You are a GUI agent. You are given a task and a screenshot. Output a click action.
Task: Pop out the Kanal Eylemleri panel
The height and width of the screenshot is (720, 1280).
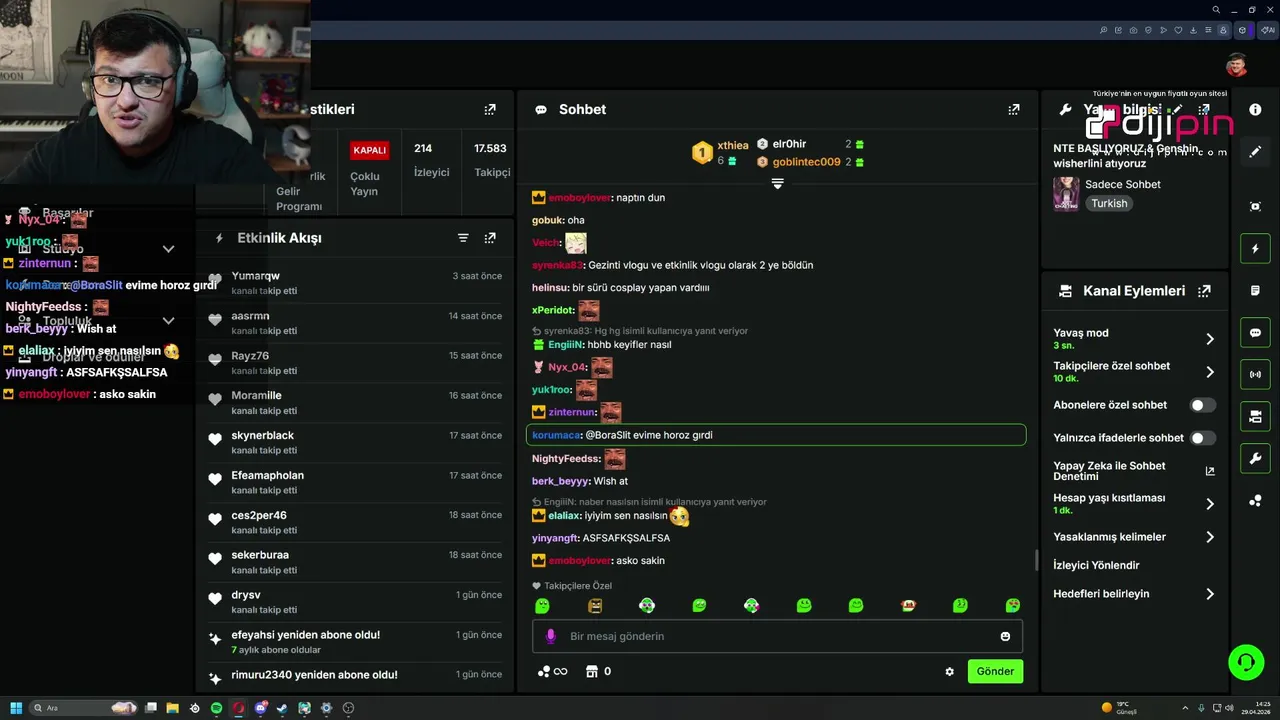(1204, 291)
